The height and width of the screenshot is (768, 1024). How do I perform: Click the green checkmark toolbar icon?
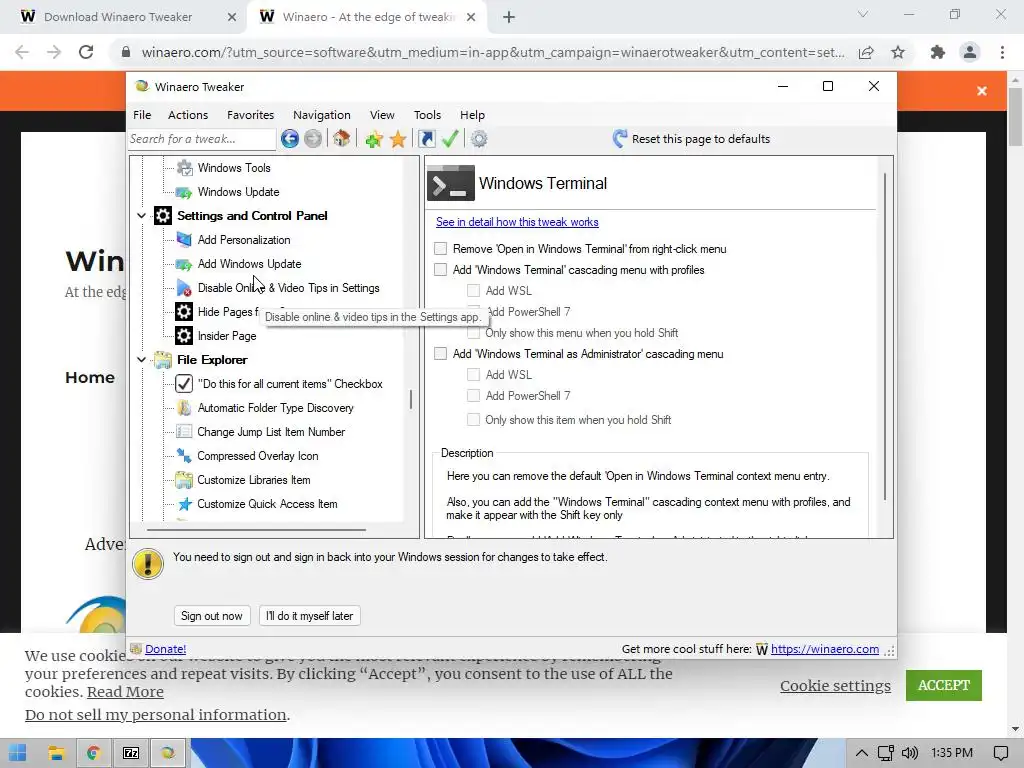pos(450,138)
